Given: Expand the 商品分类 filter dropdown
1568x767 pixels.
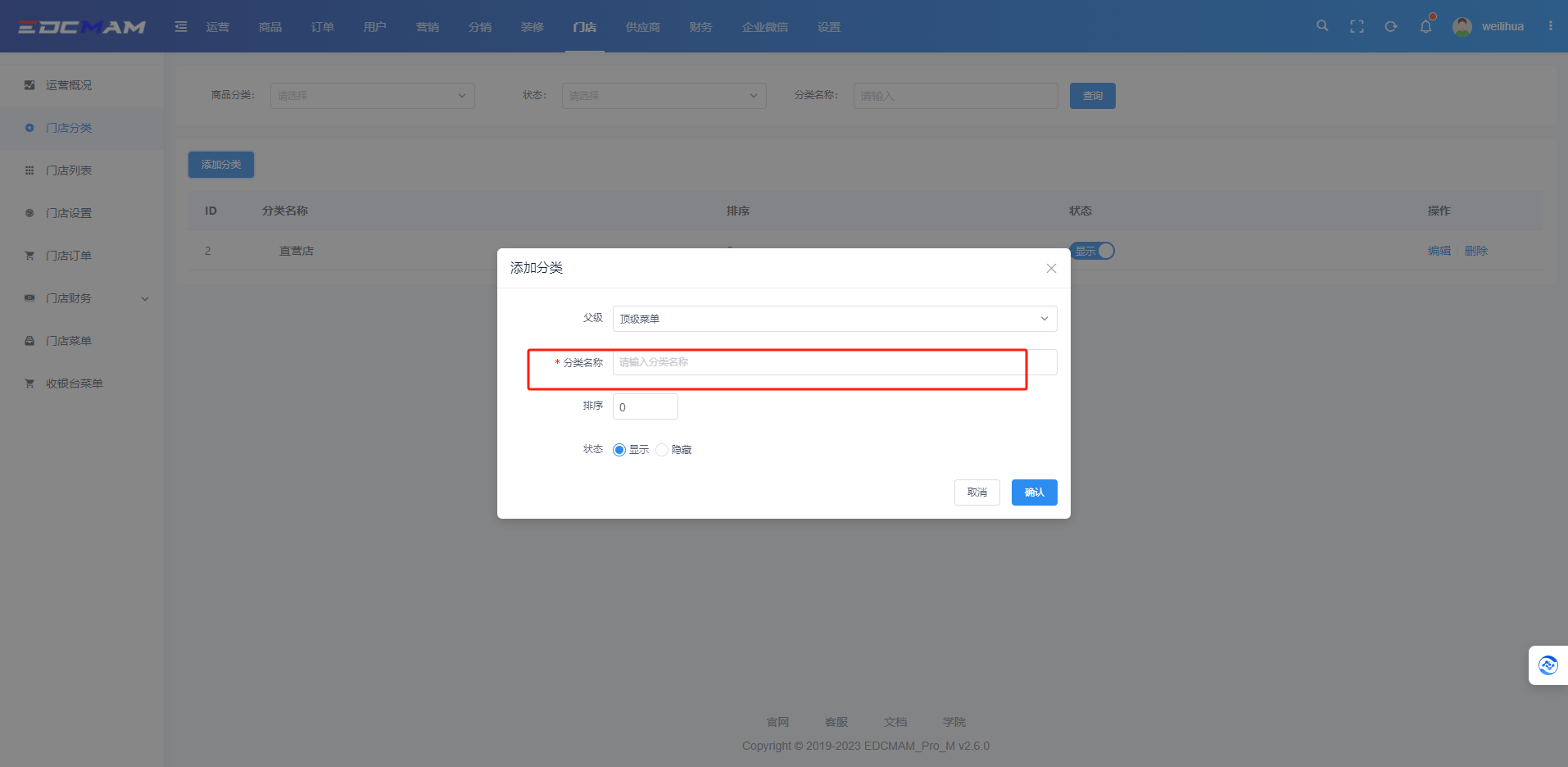Looking at the screenshot, I should [x=372, y=96].
